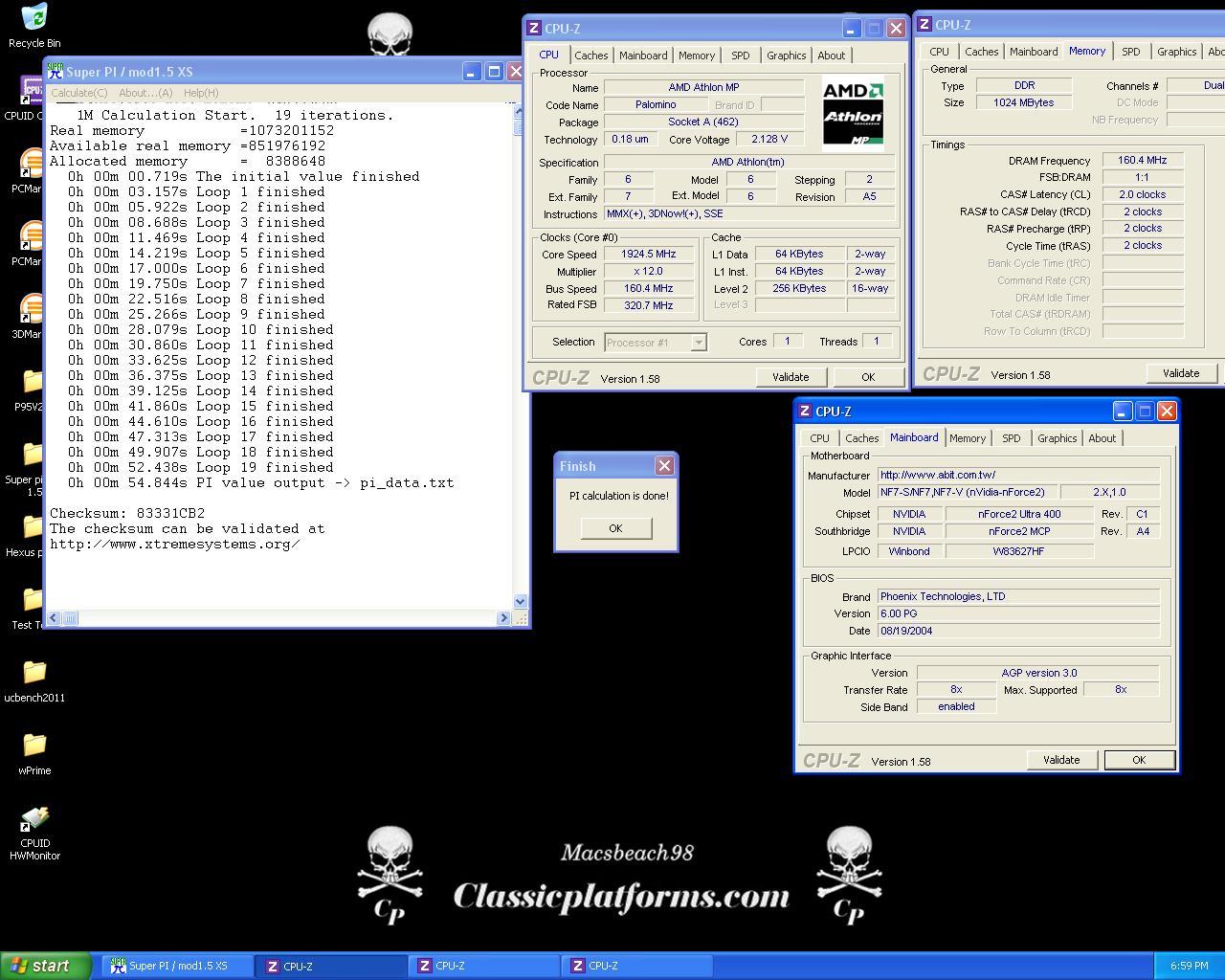Click the AMD Athlon MP logo image
Screen dimensions: 1225x980
click(x=853, y=113)
